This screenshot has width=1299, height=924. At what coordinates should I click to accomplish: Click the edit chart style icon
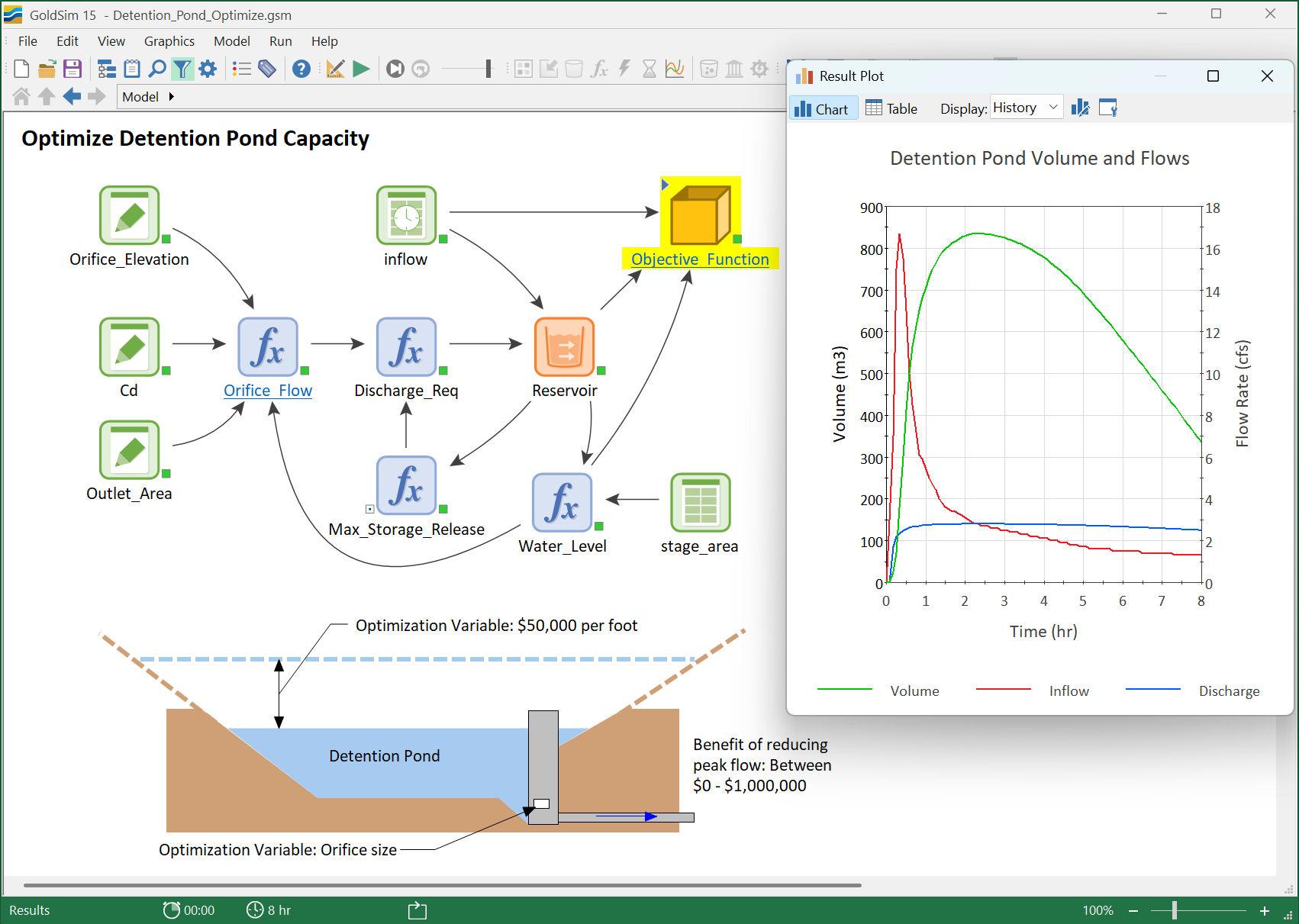tap(1080, 108)
